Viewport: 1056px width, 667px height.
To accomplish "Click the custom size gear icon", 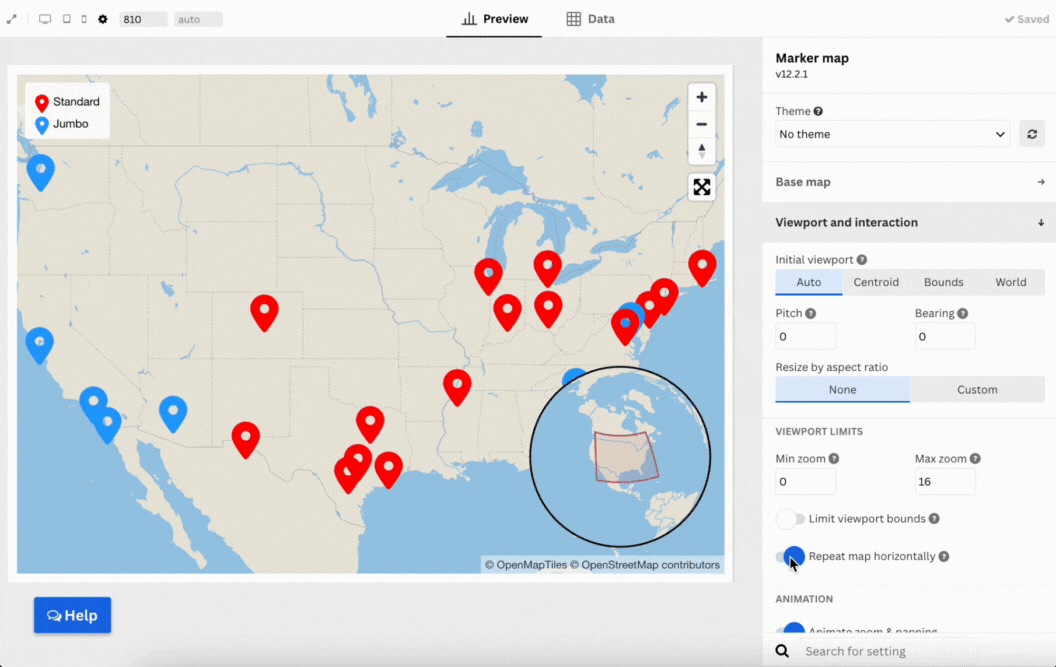I will 102,19.
